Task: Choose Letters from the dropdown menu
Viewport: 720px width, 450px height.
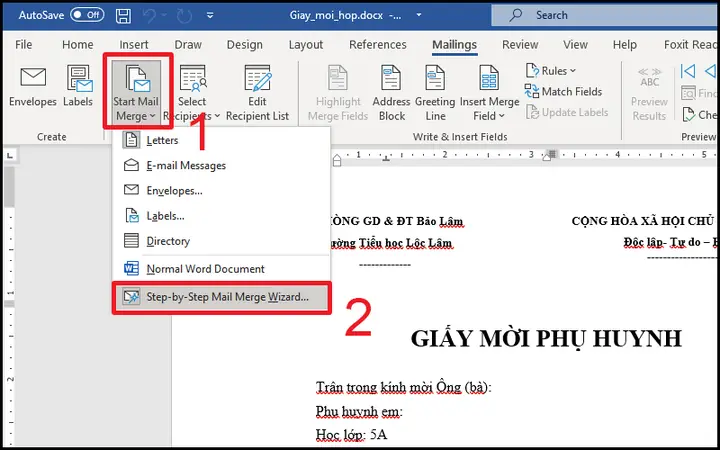Action: click(x=221, y=140)
